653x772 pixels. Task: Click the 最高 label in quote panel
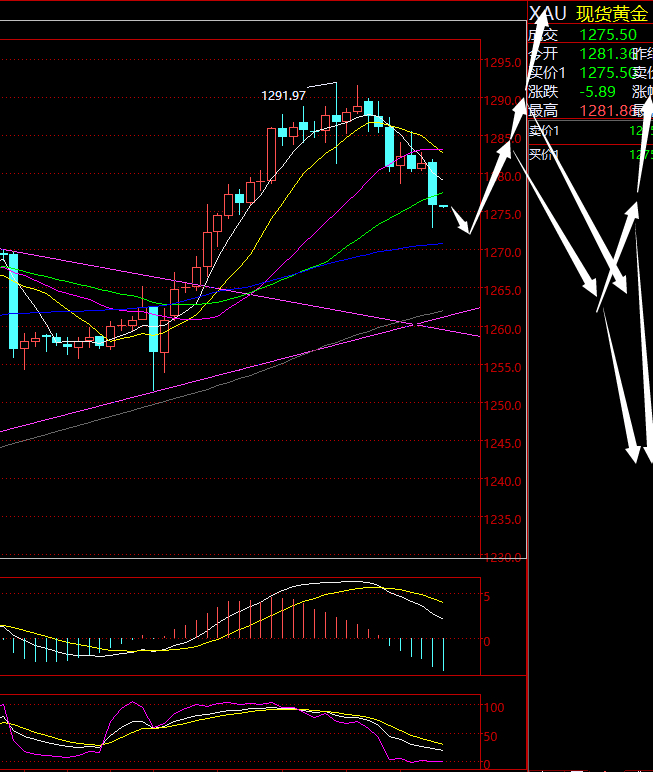click(543, 111)
